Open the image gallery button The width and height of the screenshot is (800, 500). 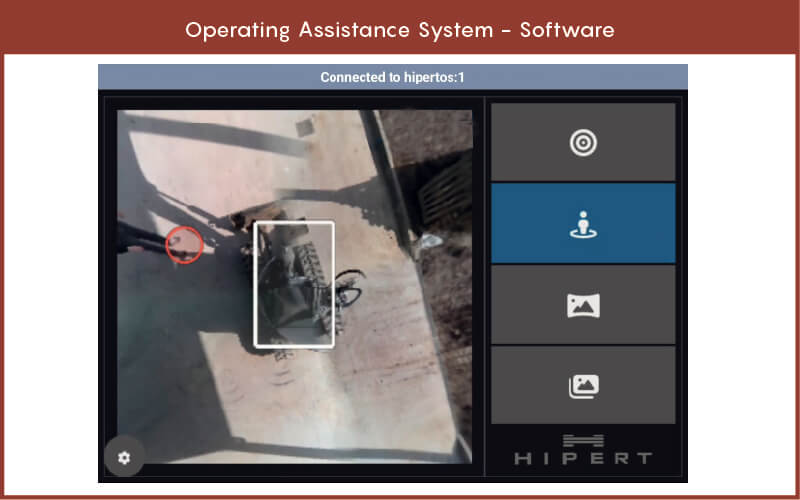coord(583,385)
